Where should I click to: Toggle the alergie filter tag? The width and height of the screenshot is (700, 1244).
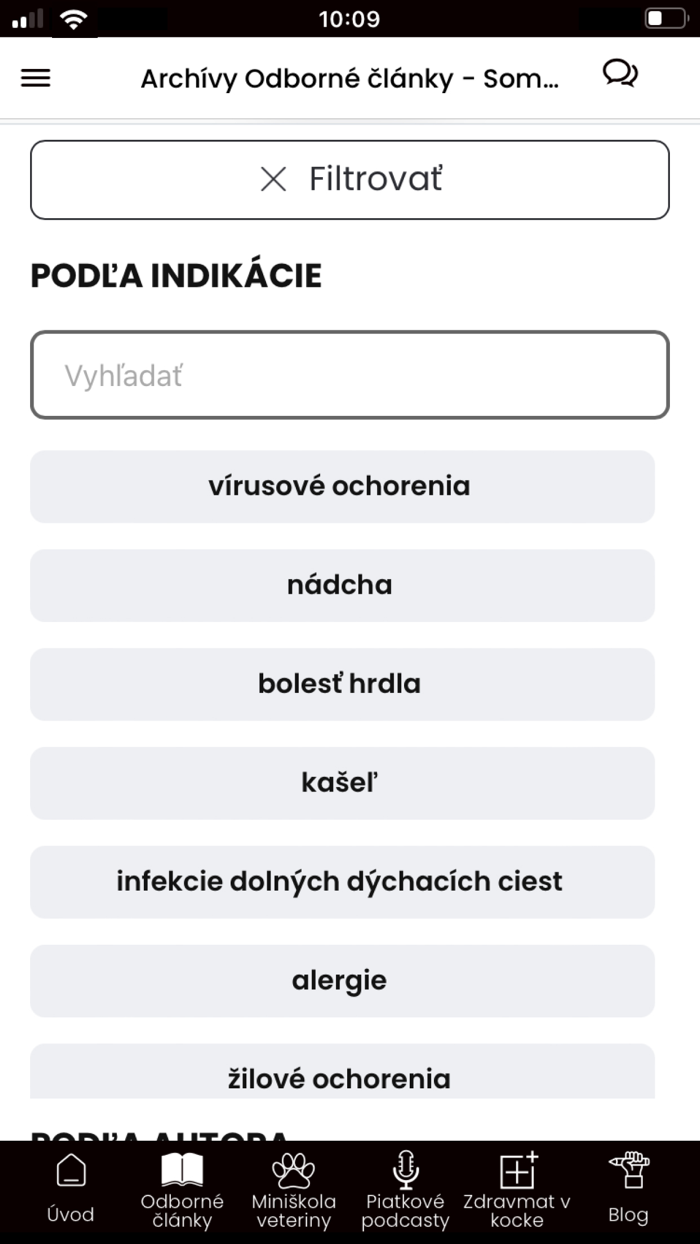[x=342, y=981]
